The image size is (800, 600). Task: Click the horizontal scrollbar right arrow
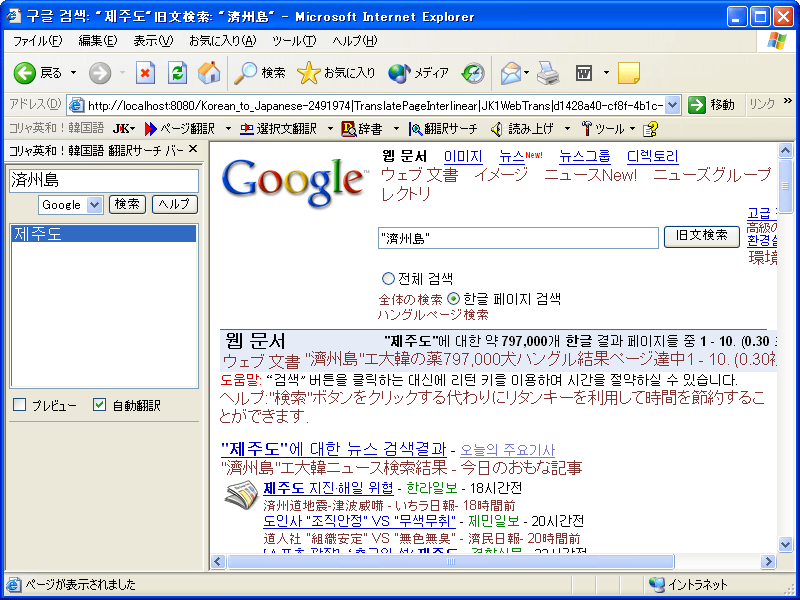coord(768,562)
